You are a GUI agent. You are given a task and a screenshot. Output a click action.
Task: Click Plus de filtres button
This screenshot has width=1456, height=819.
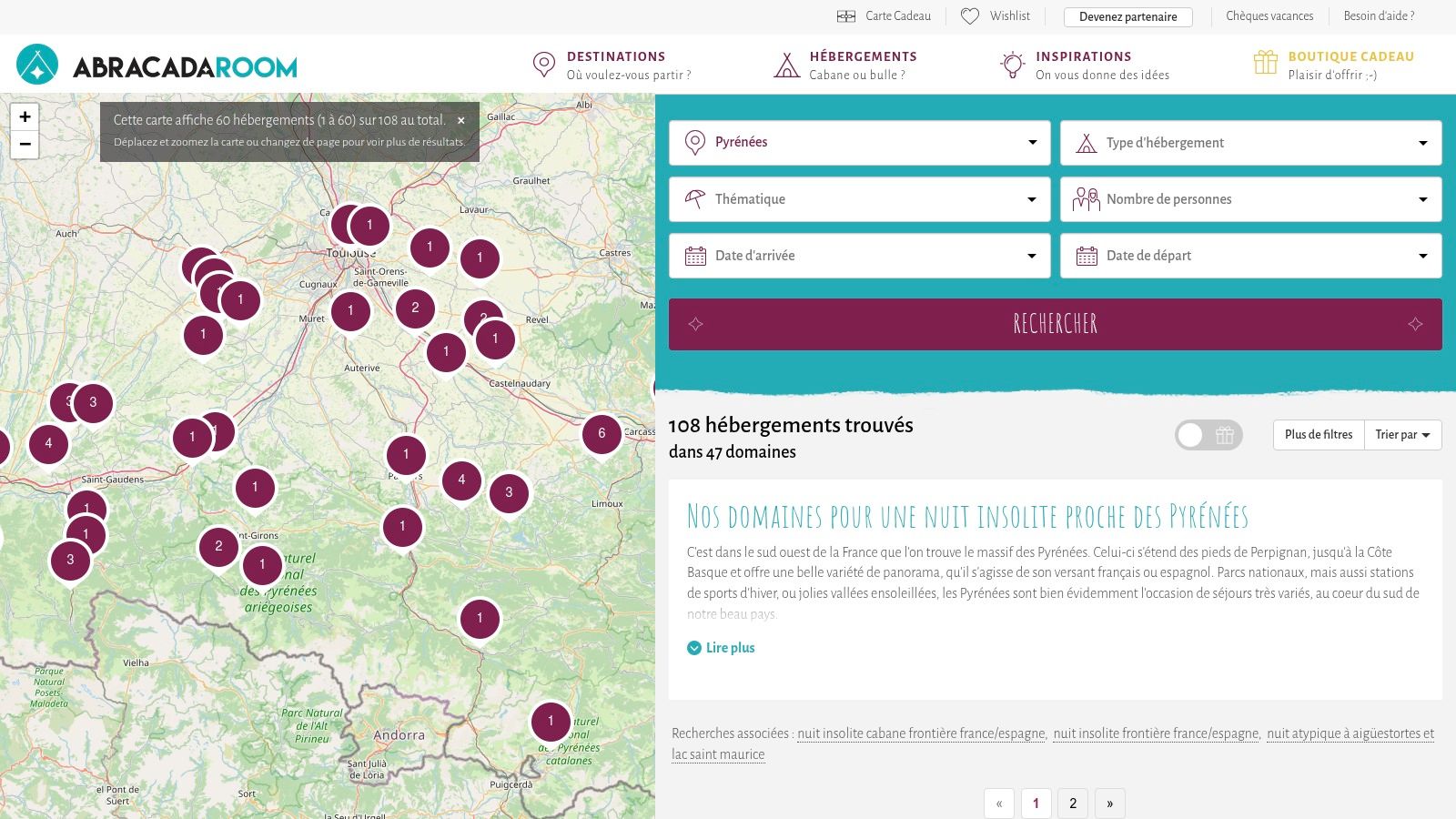pyautogui.click(x=1319, y=435)
